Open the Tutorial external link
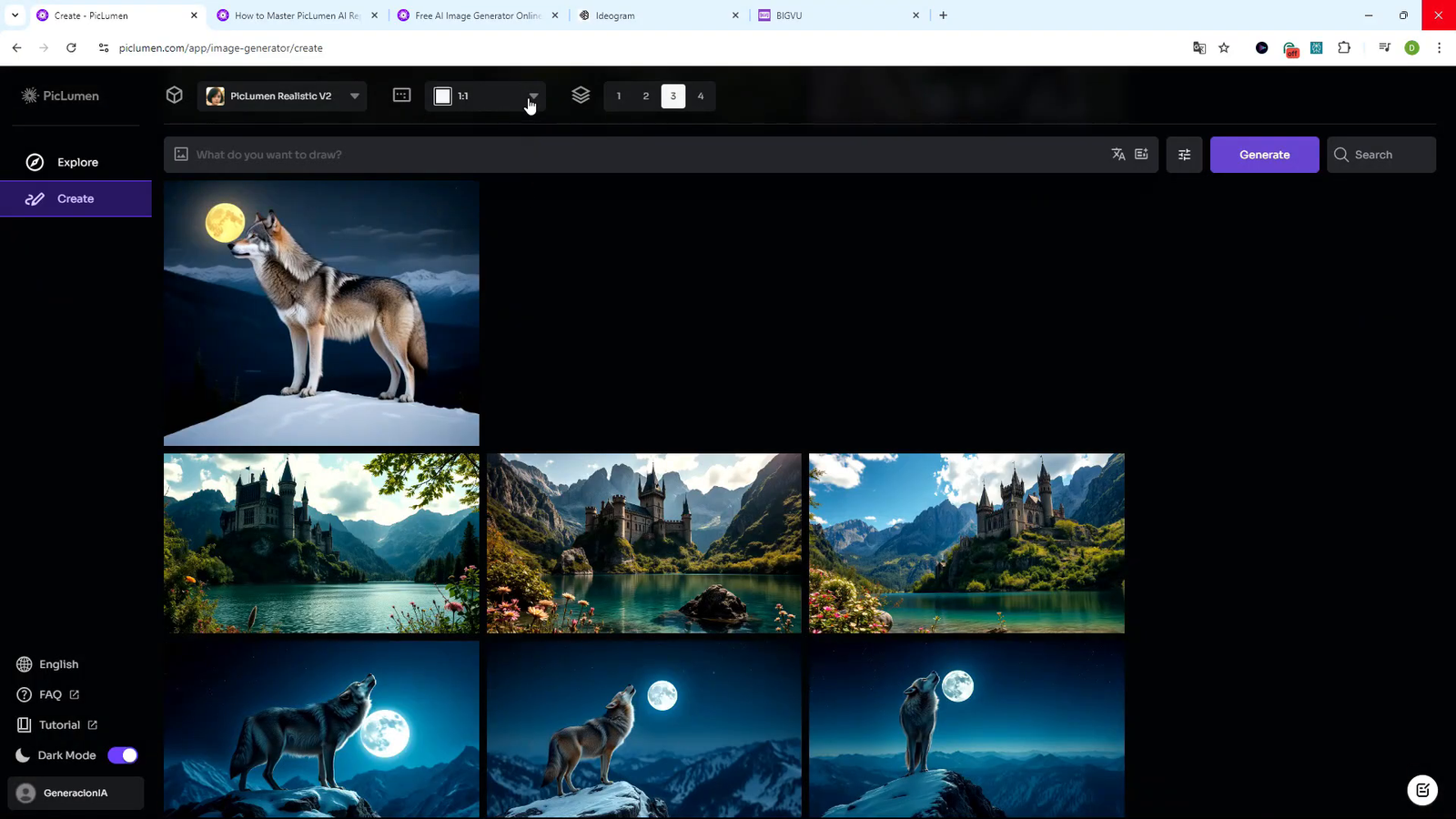 click(60, 725)
